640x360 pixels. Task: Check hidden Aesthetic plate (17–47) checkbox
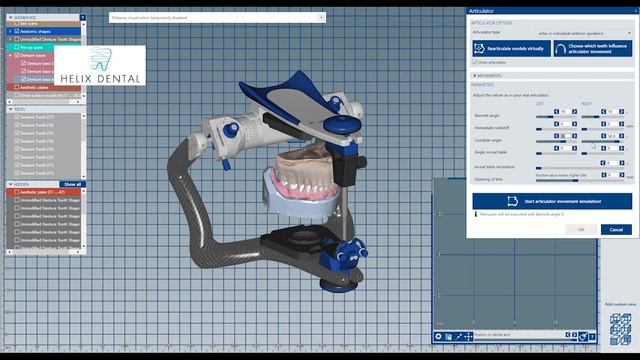point(17,192)
